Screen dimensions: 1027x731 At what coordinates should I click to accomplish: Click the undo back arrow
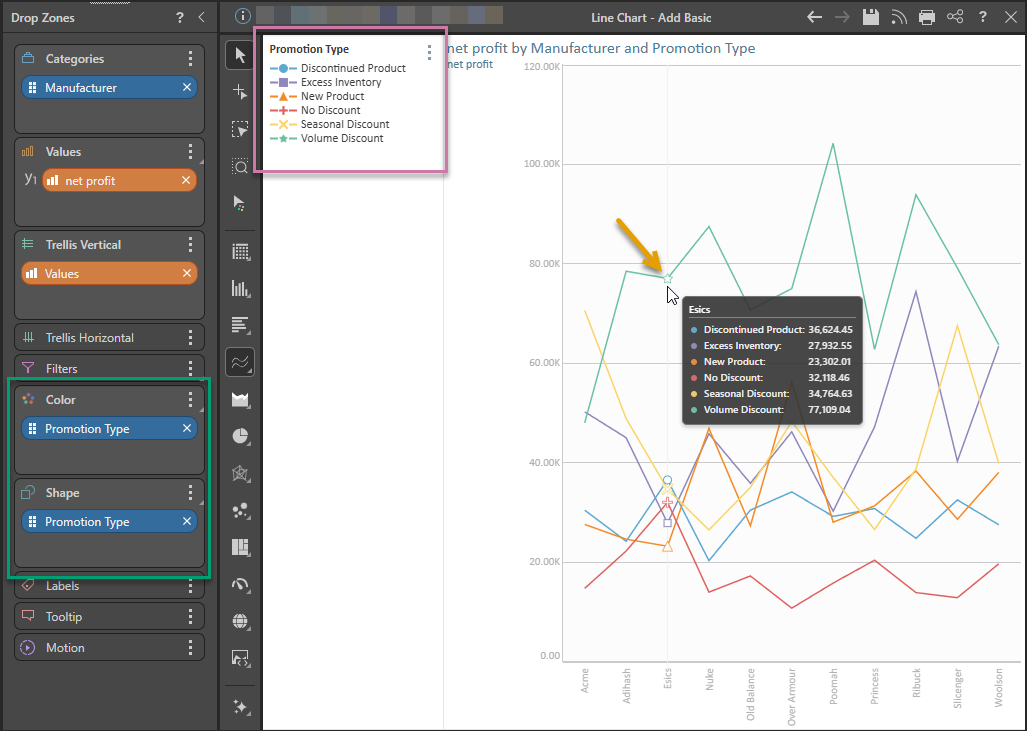point(814,17)
